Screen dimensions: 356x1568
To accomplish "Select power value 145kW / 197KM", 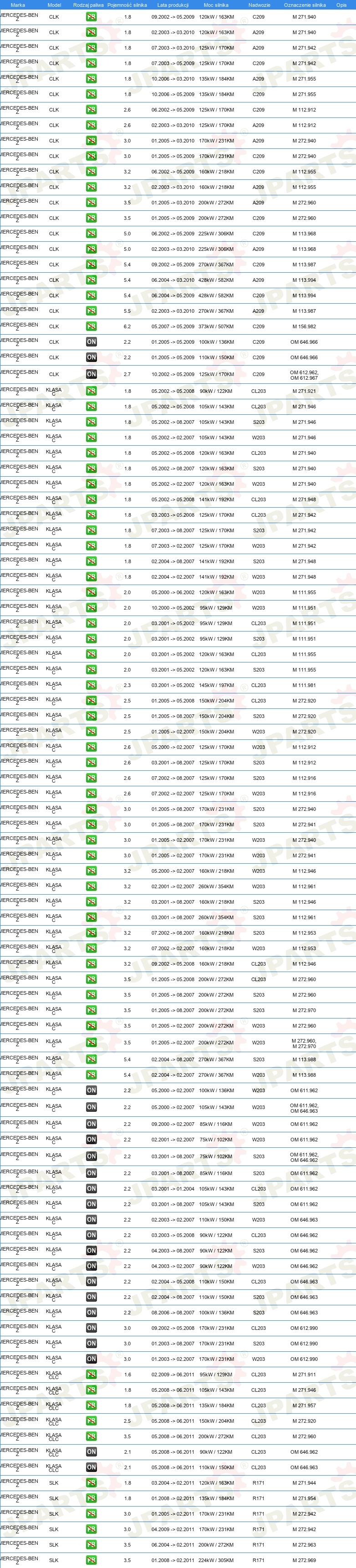I will (216, 685).
